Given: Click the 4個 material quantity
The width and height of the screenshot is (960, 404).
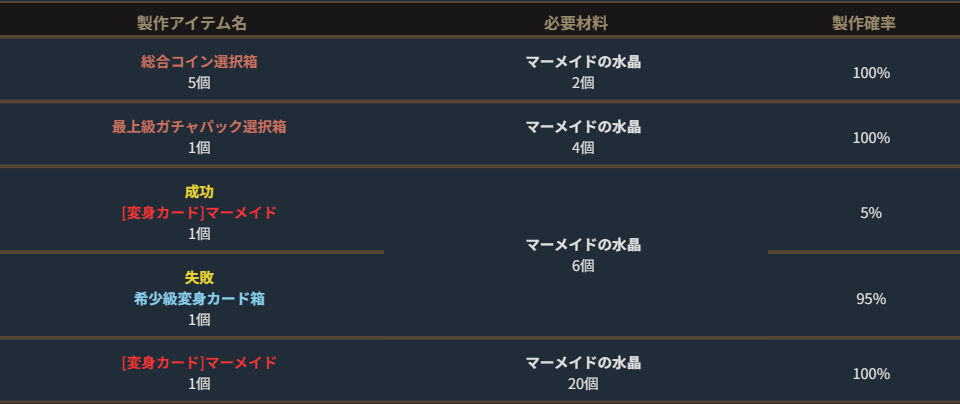Looking at the screenshot, I should point(583,148).
